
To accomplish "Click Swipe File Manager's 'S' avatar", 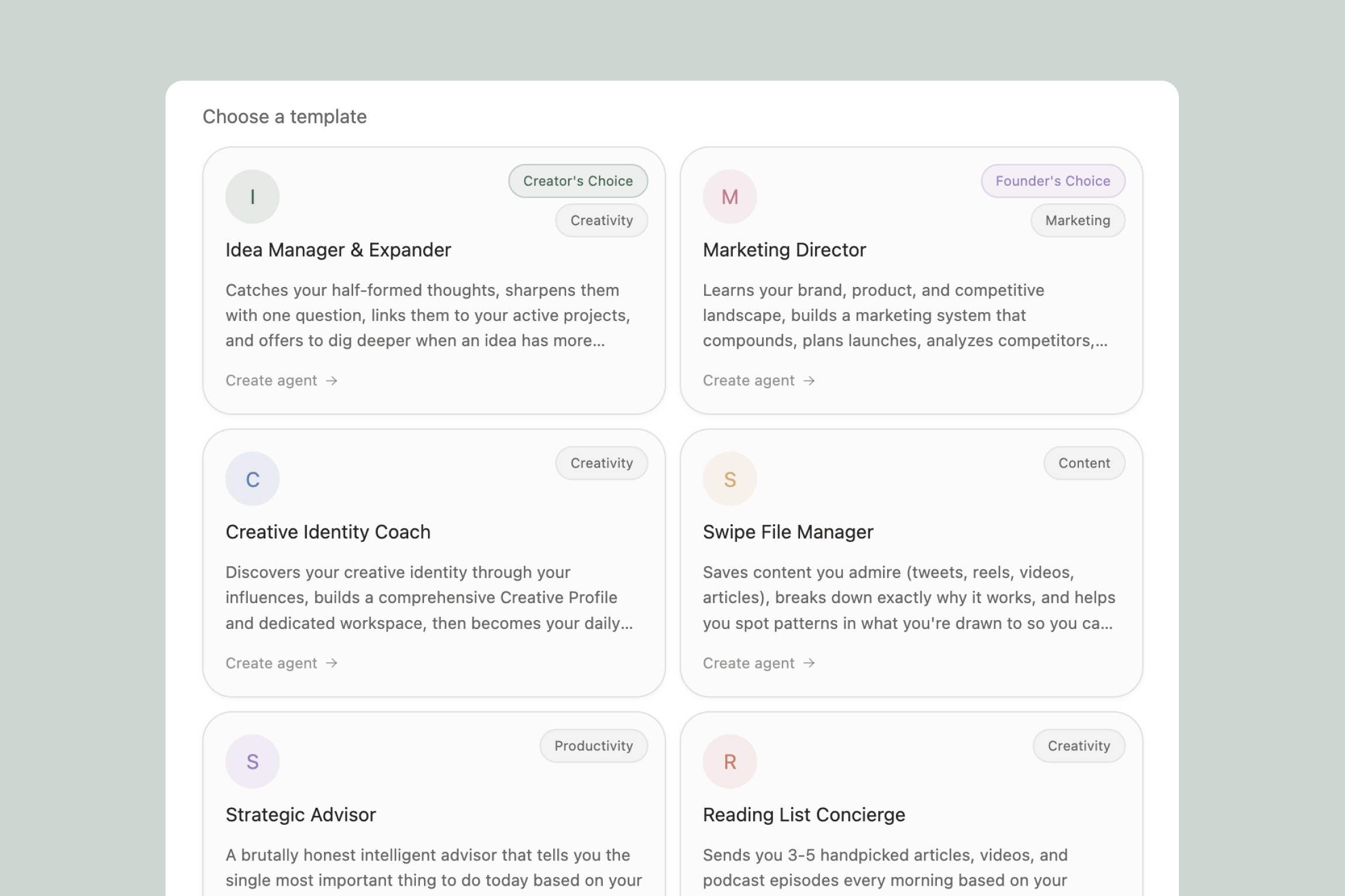I will [729, 479].
